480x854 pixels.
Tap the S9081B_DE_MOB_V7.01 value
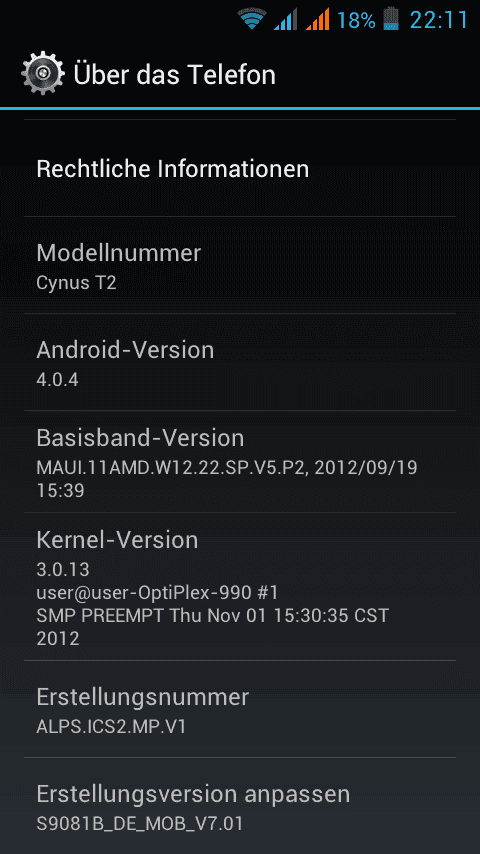tap(139, 823)
